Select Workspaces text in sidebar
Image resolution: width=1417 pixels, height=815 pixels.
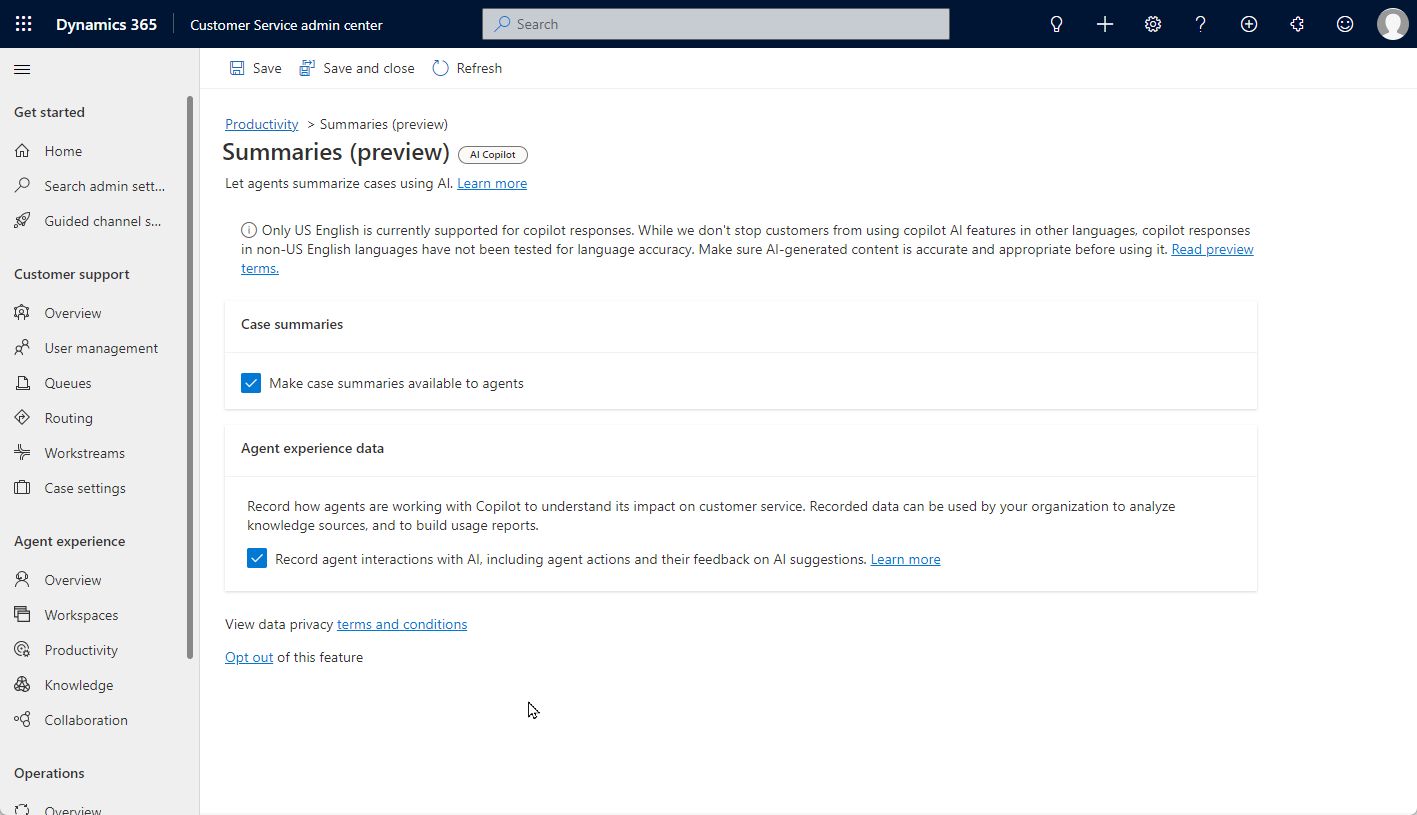pos(81,615)
